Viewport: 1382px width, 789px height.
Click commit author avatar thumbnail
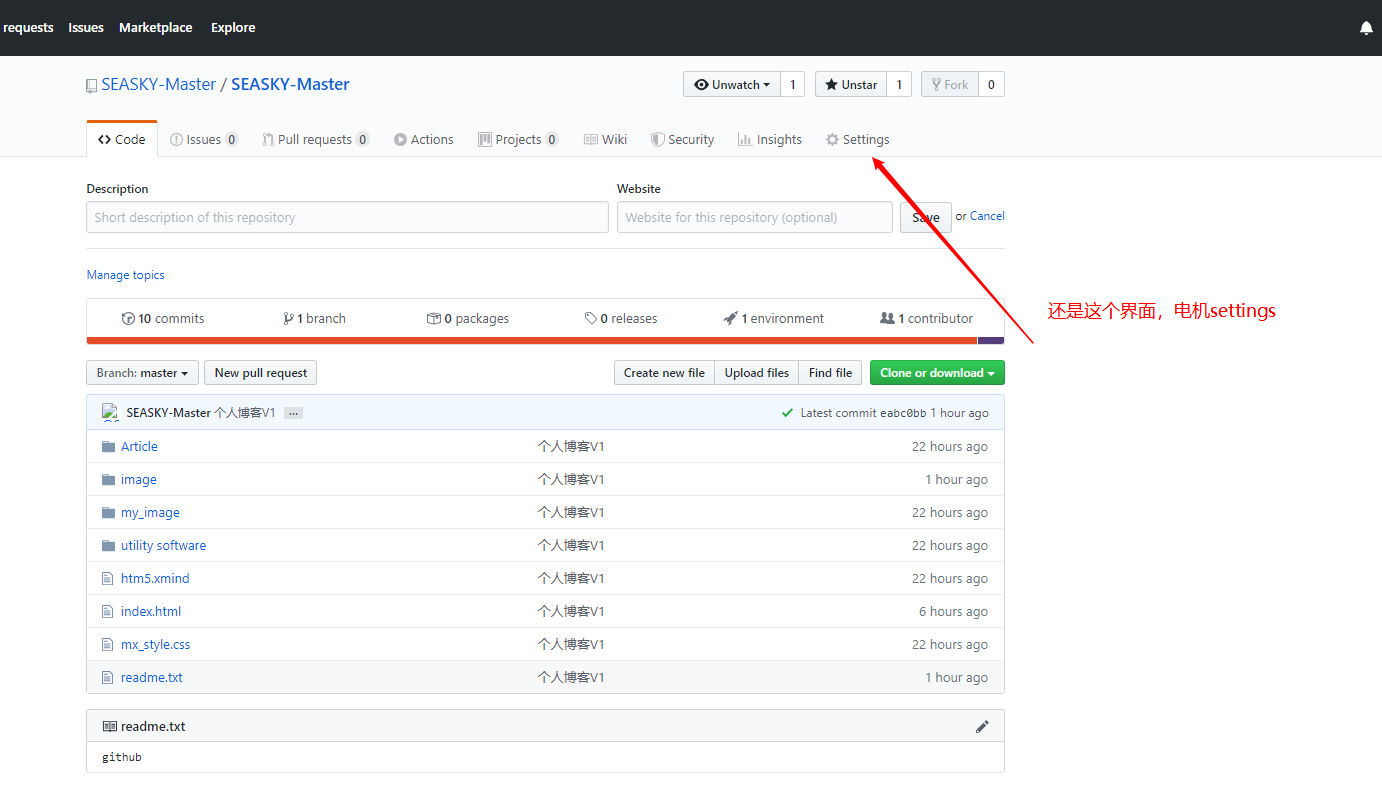click(110, 413)
